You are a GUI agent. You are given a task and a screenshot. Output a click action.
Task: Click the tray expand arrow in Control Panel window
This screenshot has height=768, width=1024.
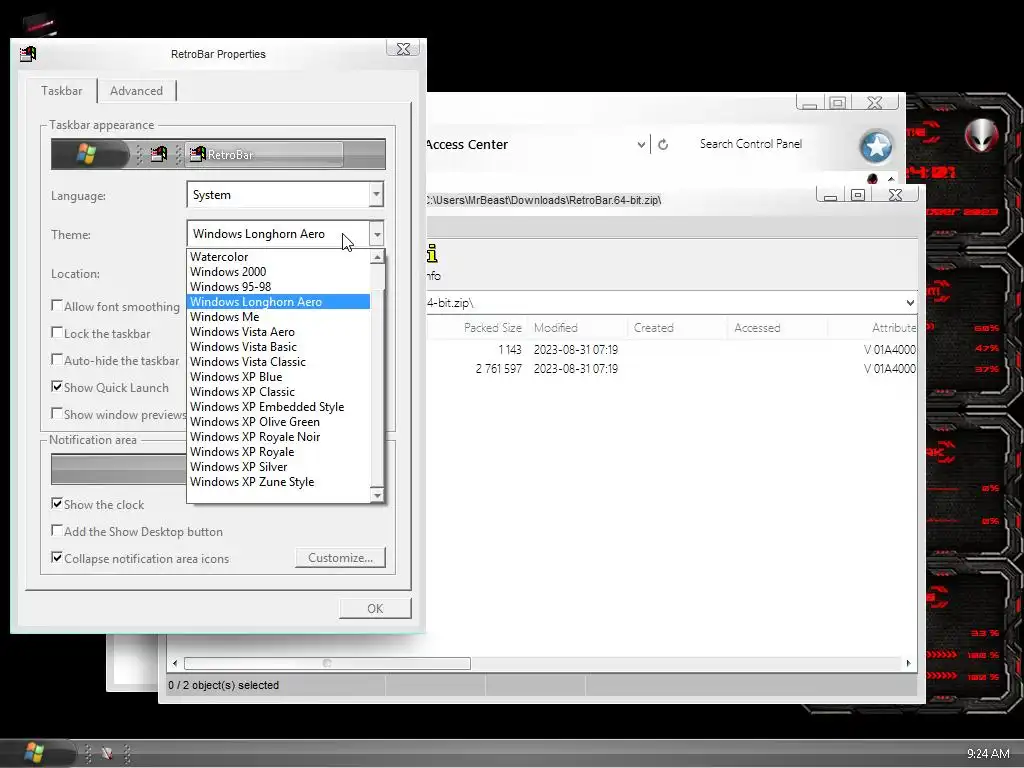coord(891,178)
